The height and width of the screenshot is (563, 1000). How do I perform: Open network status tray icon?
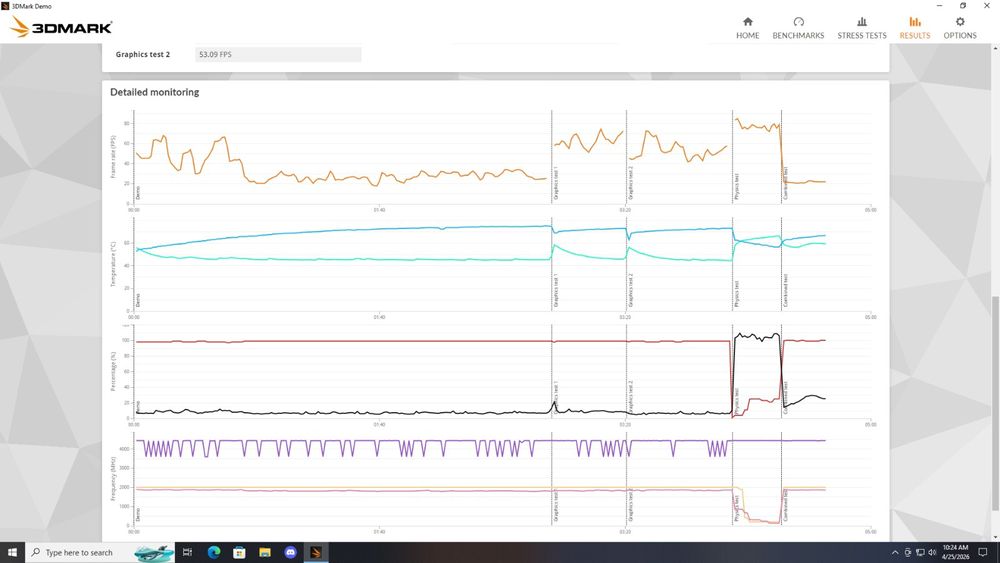[x=920, y=553]
